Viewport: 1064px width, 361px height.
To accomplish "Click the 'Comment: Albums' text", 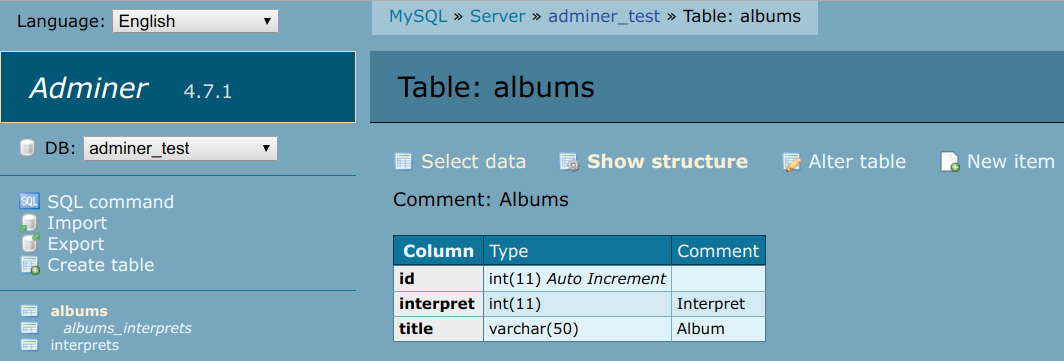I will tap(481, 200).
